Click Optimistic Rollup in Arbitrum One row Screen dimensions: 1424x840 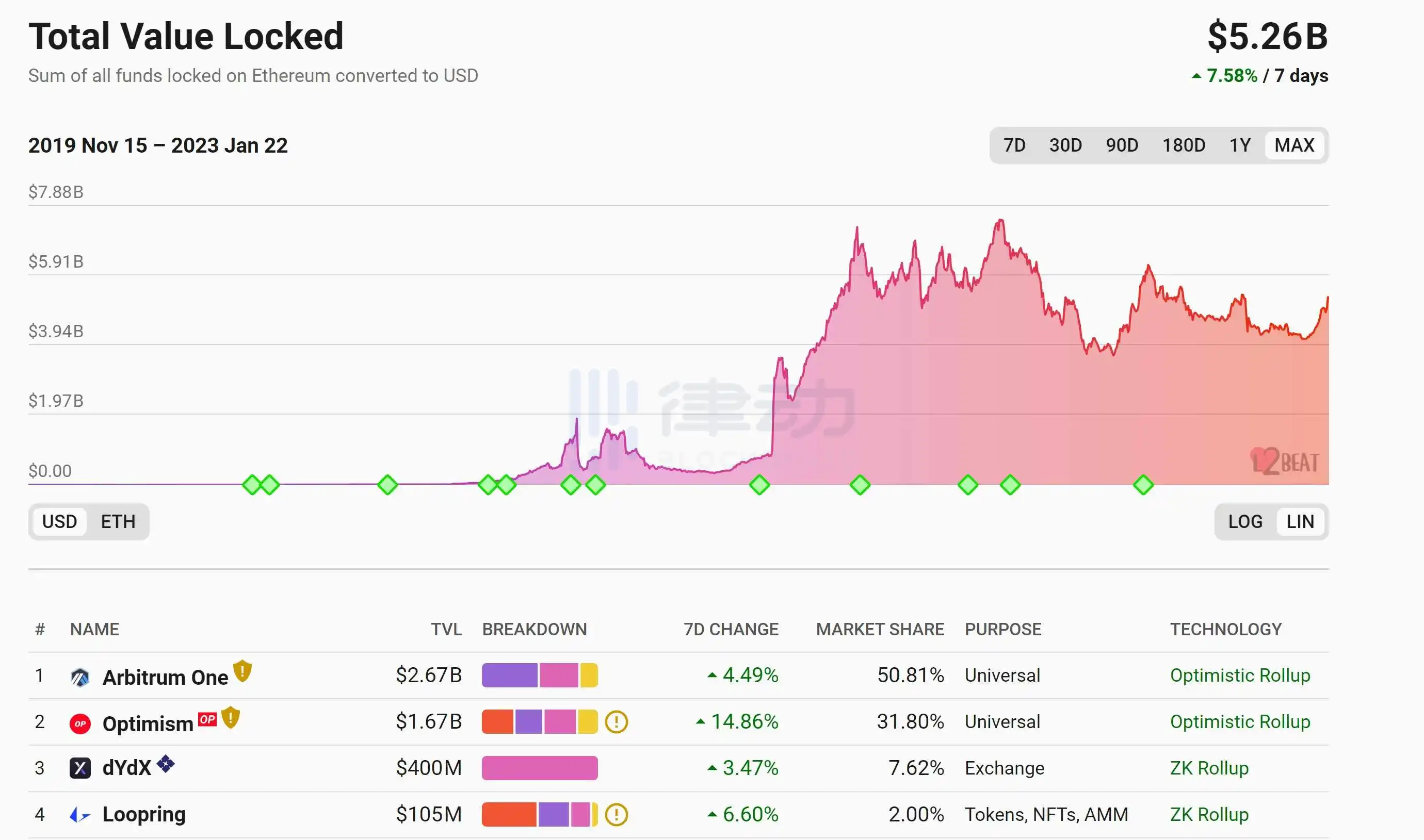[1240, 676]
